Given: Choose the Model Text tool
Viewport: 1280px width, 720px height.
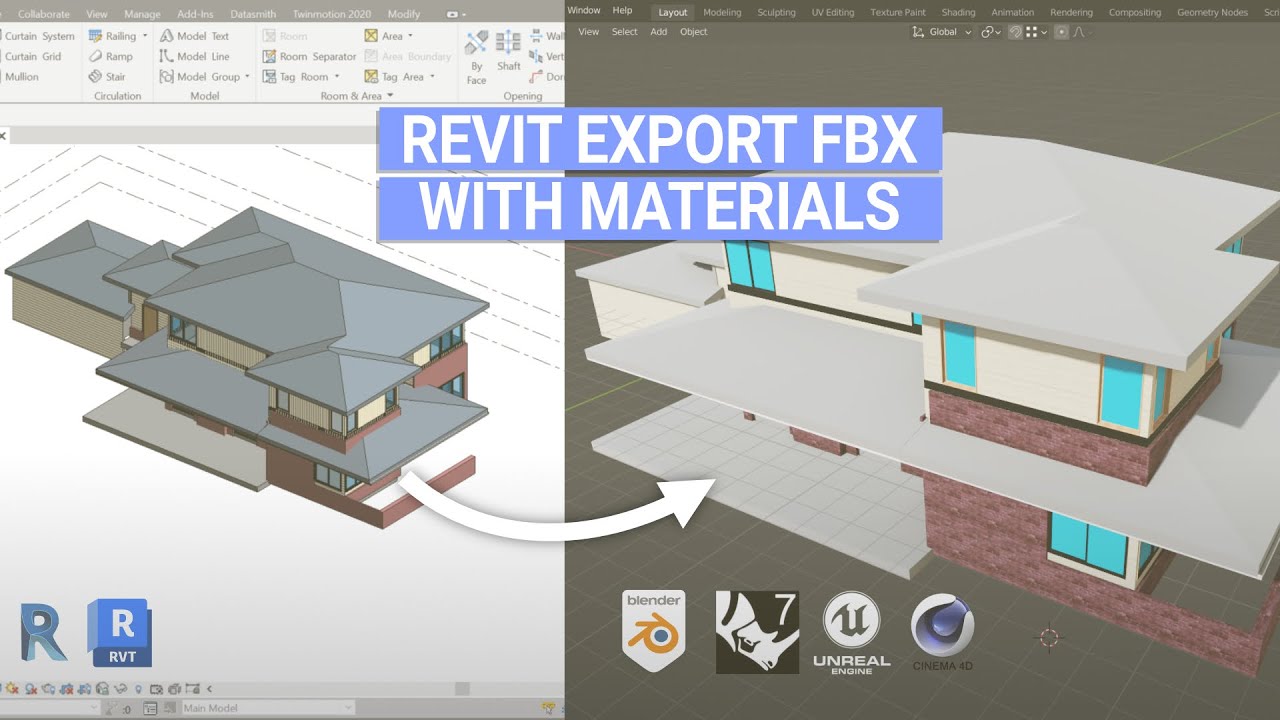Looking at the screenshot, I should [194, 36].
